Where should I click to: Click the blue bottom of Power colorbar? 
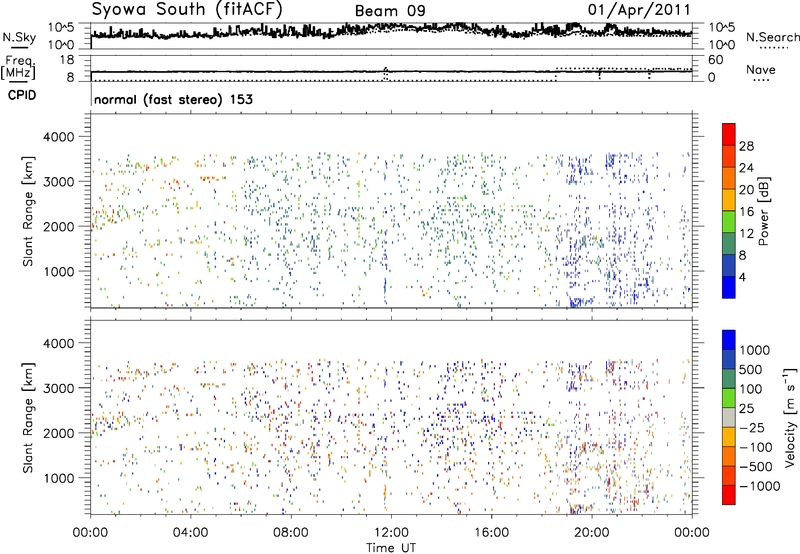point(729,287)
